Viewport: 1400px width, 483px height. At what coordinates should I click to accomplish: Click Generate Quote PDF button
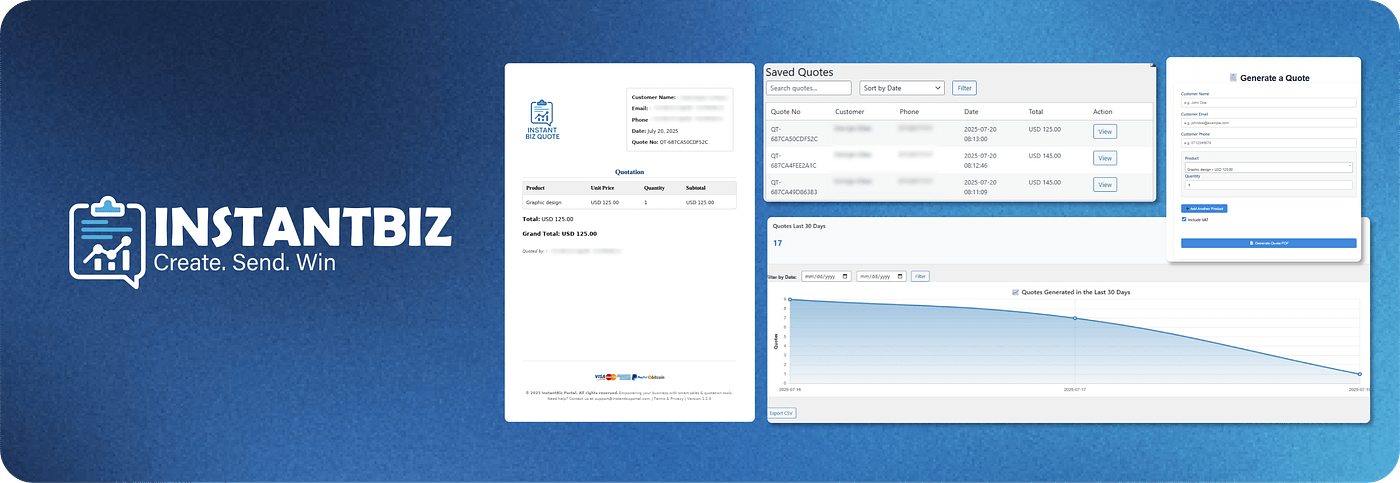1268,243
